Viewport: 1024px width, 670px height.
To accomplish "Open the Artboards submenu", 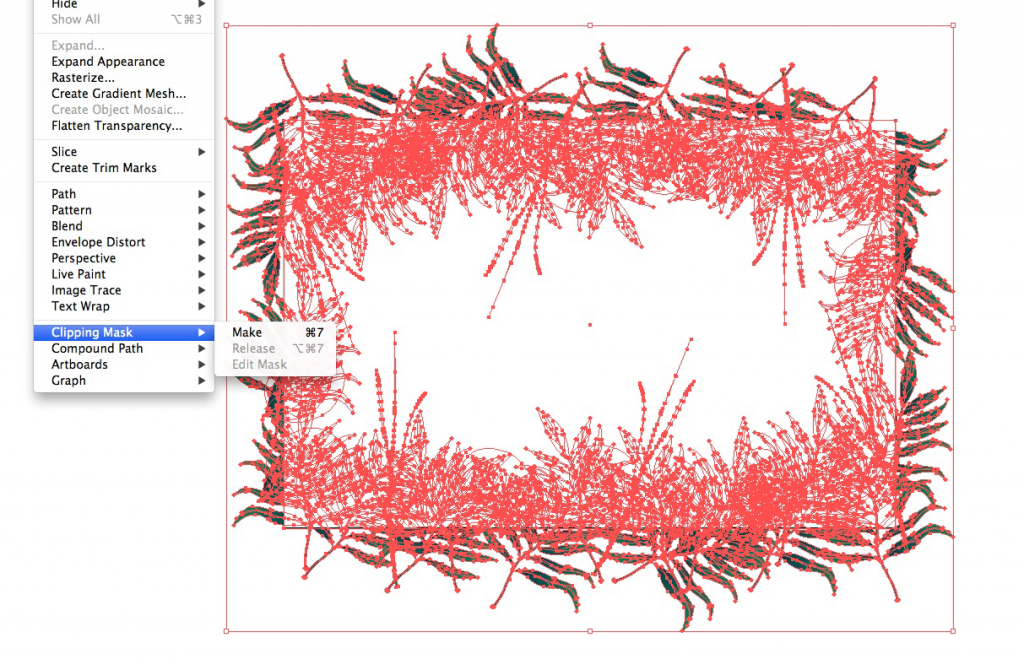I will pos(123,364).
